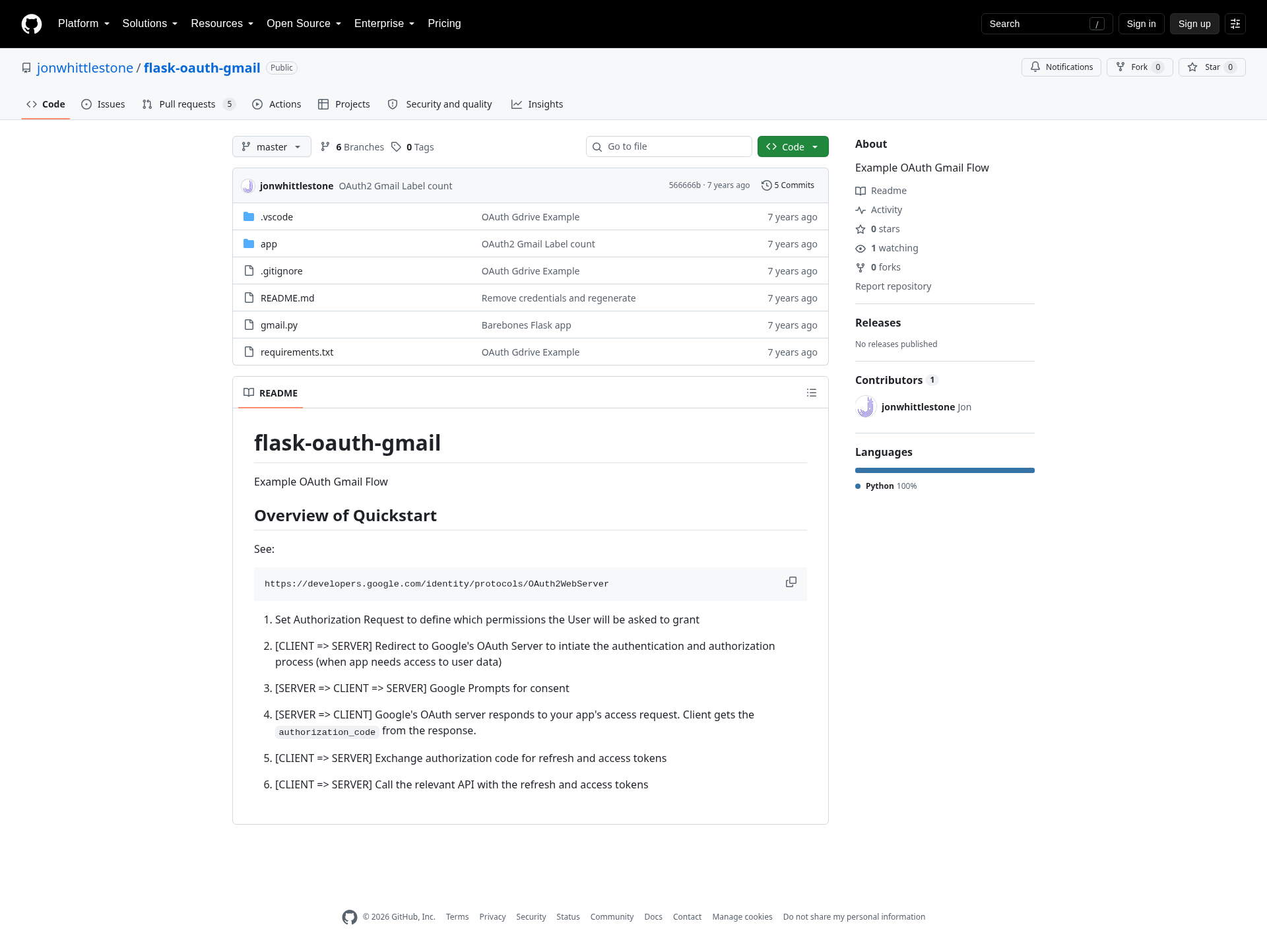Click the Notifications bell button

coord(1061,67)
